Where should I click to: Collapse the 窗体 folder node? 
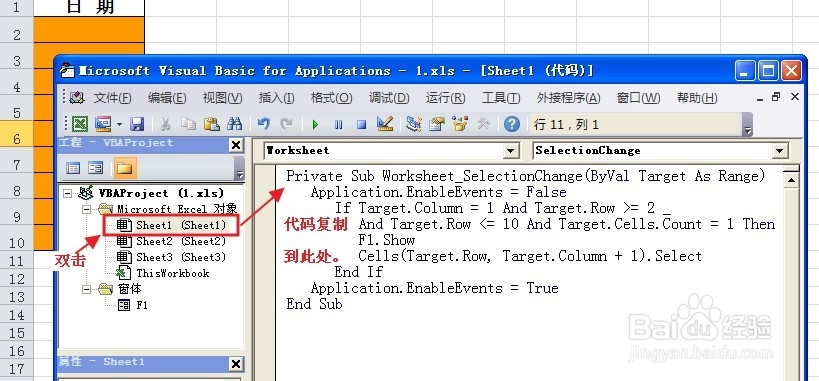coord(86,289)
